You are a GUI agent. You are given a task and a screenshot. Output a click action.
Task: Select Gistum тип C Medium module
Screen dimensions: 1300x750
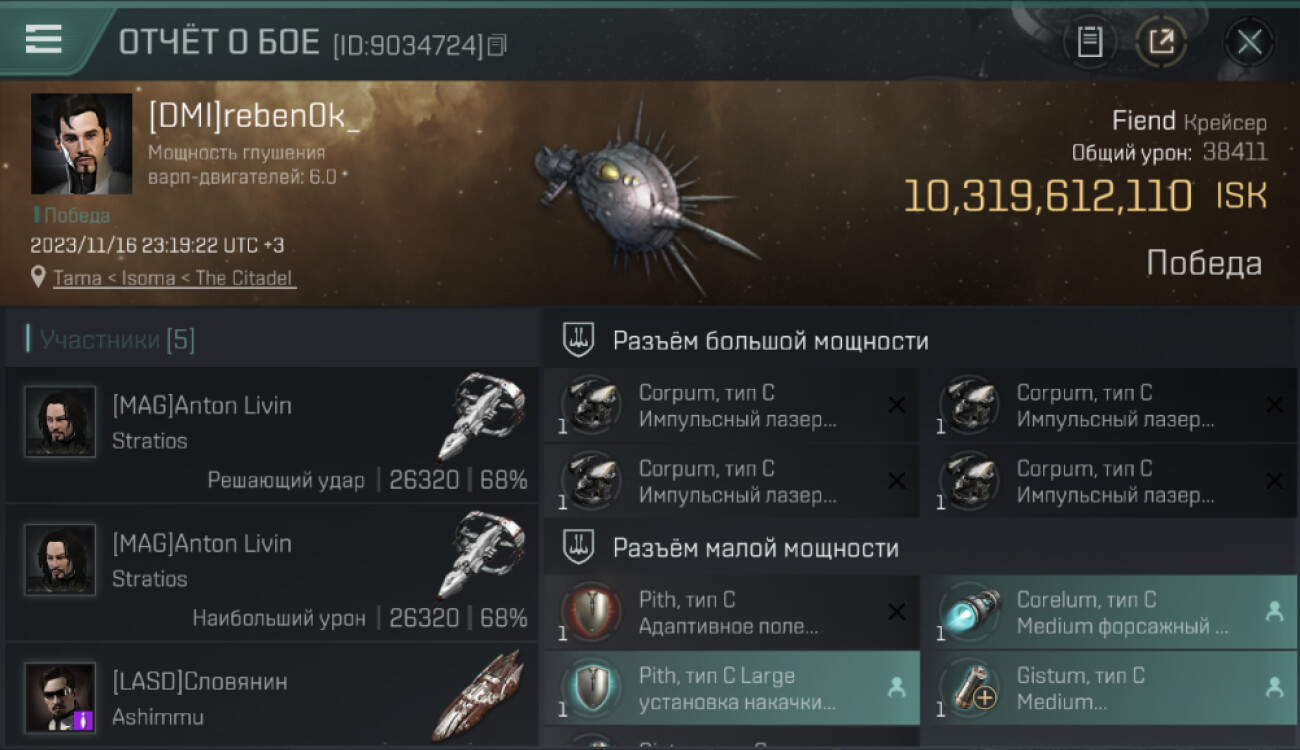click(1110, 688)
